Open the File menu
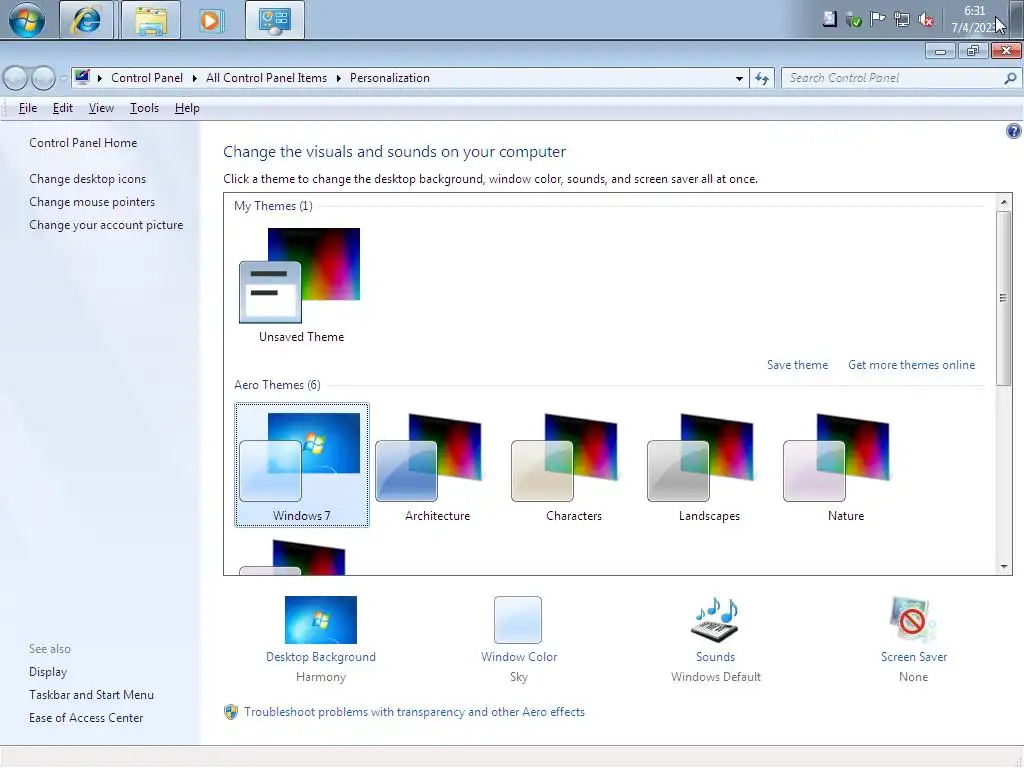The width and height of the screenshot is (1024, 768). pyautogui.click(x=27, y=108)
